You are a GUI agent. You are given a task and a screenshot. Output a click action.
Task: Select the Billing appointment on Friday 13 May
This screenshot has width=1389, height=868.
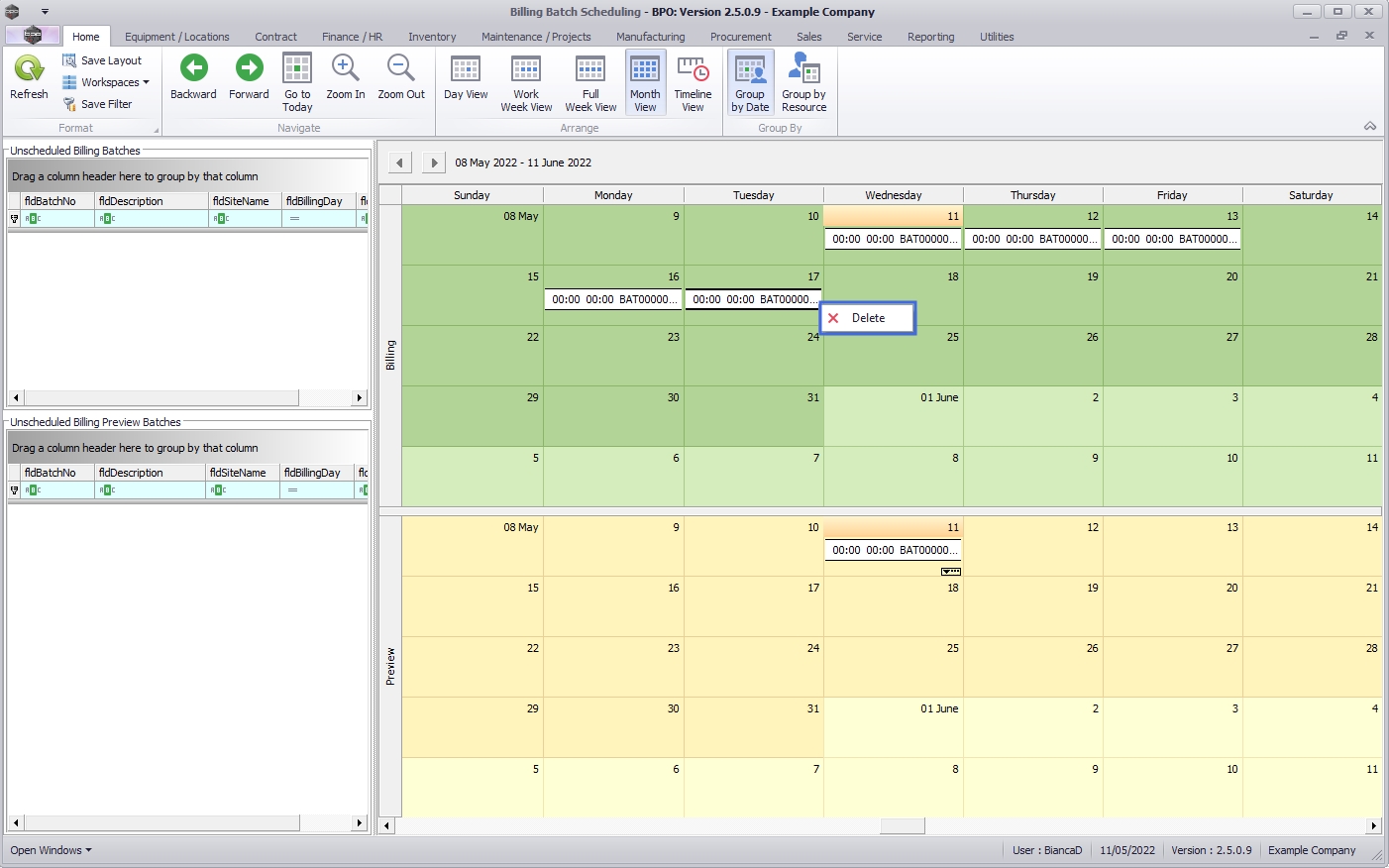point(1172,239)
